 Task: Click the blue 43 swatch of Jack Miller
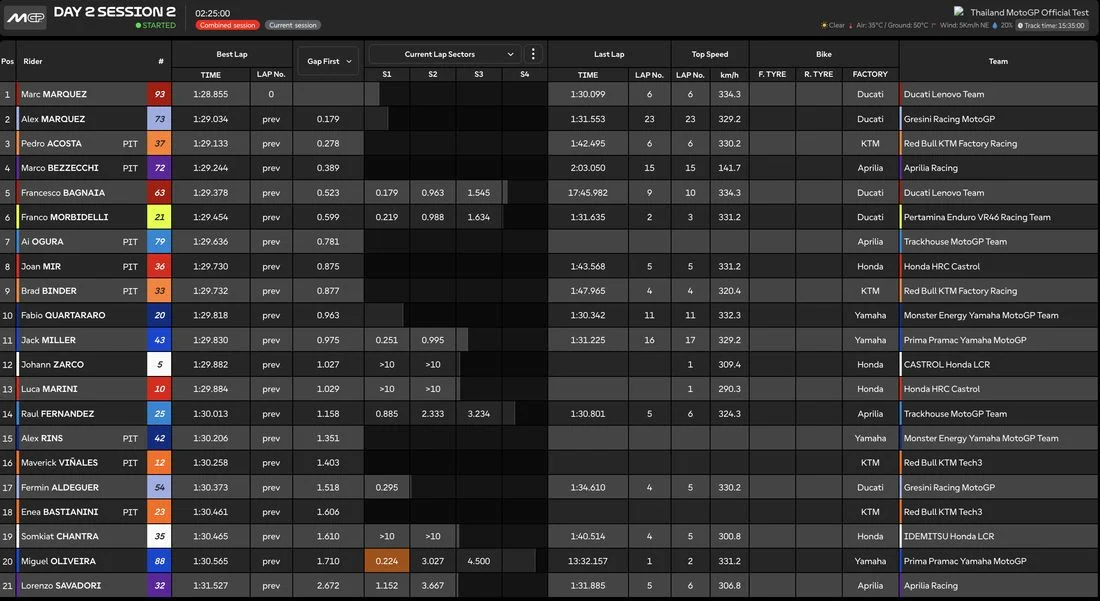pyautogui.click(x=159, y=339)
